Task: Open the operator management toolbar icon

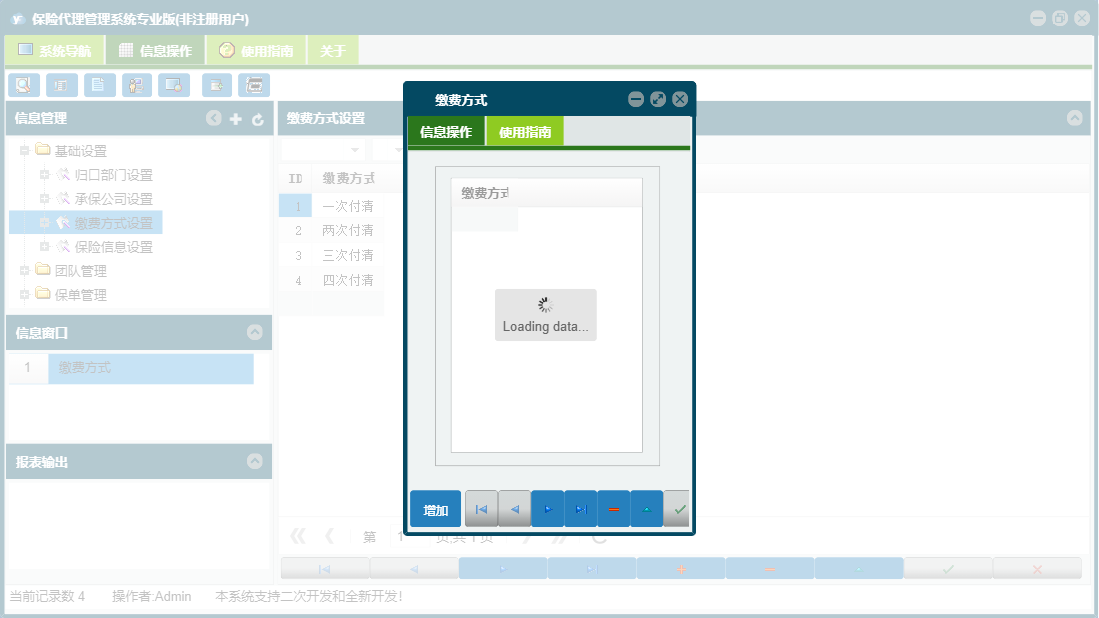Action: tap(136, 85)
